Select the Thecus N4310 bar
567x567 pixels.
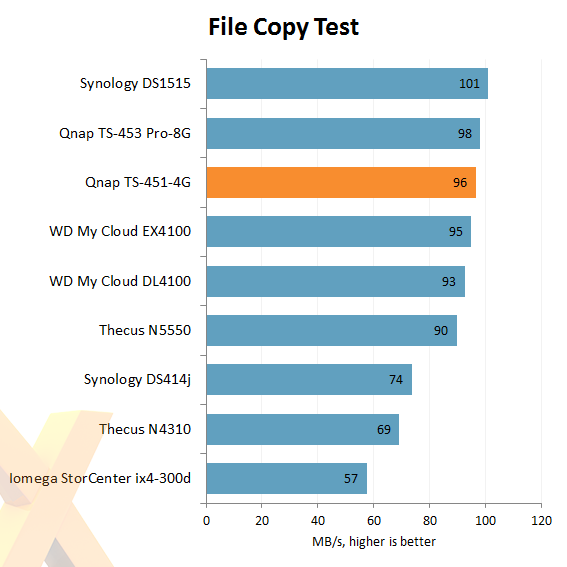coord(303,429)
